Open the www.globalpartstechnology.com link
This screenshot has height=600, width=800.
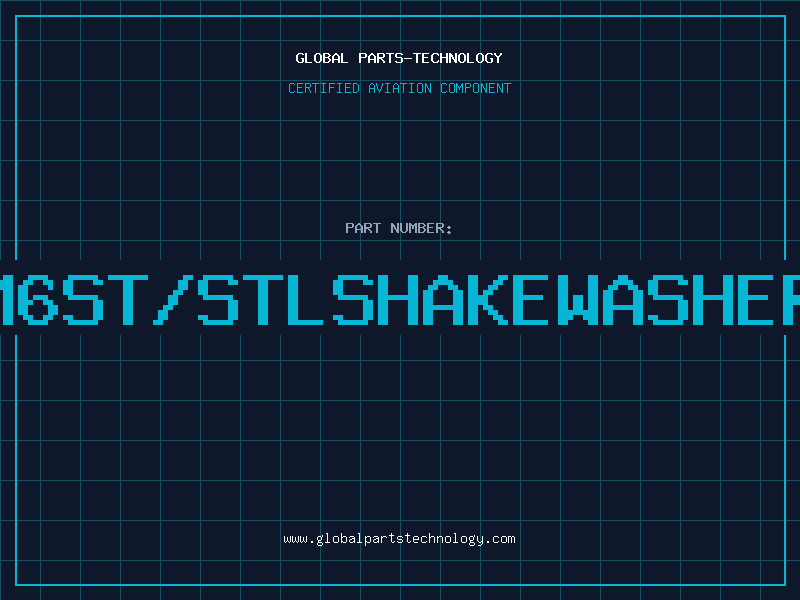pos(399,539)
